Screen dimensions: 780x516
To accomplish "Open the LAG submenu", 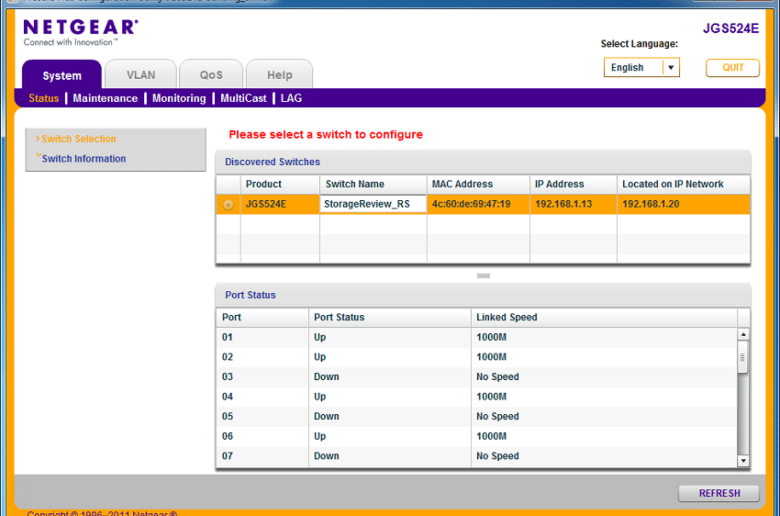I will 291,98.
